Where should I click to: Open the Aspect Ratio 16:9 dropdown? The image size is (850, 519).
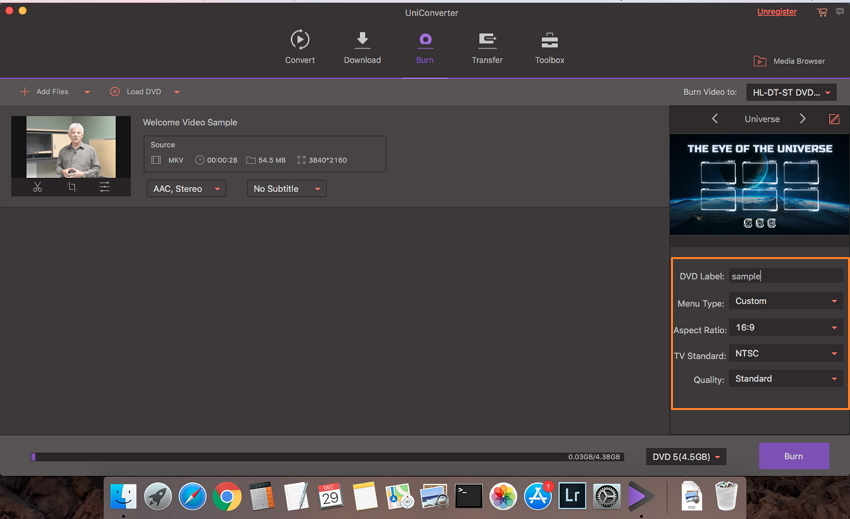786,328
